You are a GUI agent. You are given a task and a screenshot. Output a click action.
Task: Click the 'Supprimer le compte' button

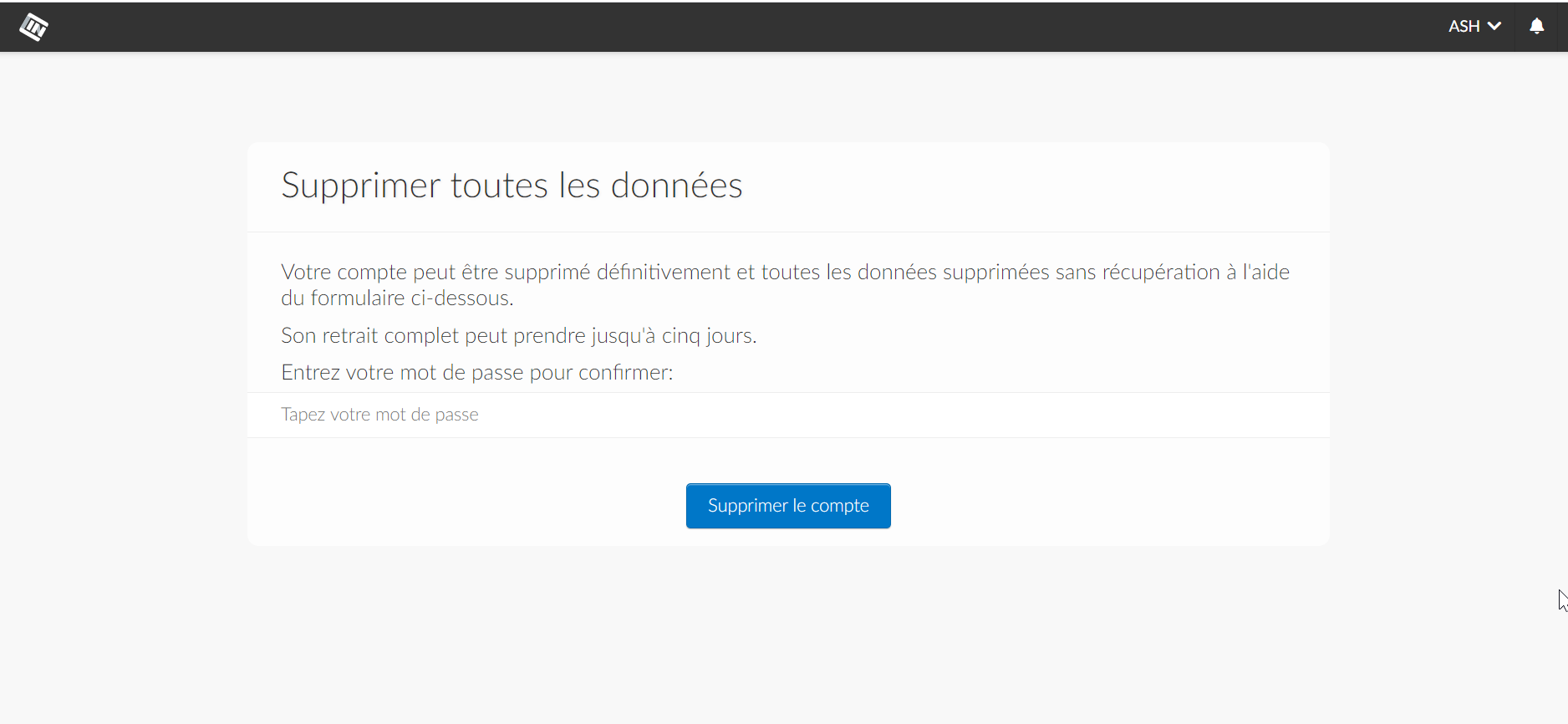coord(788,506)
